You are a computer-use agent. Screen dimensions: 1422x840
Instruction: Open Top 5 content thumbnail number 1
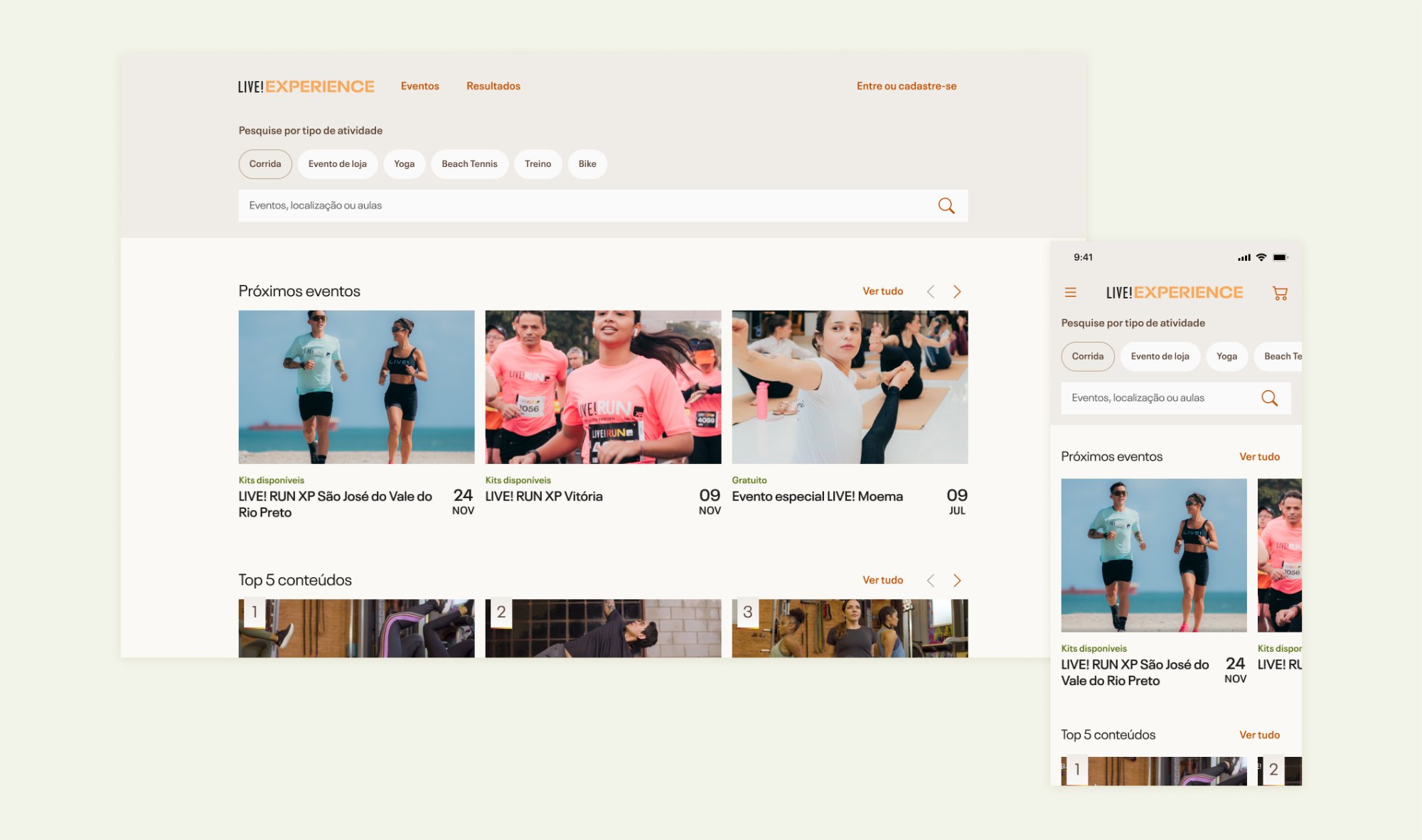click(356, 628)
